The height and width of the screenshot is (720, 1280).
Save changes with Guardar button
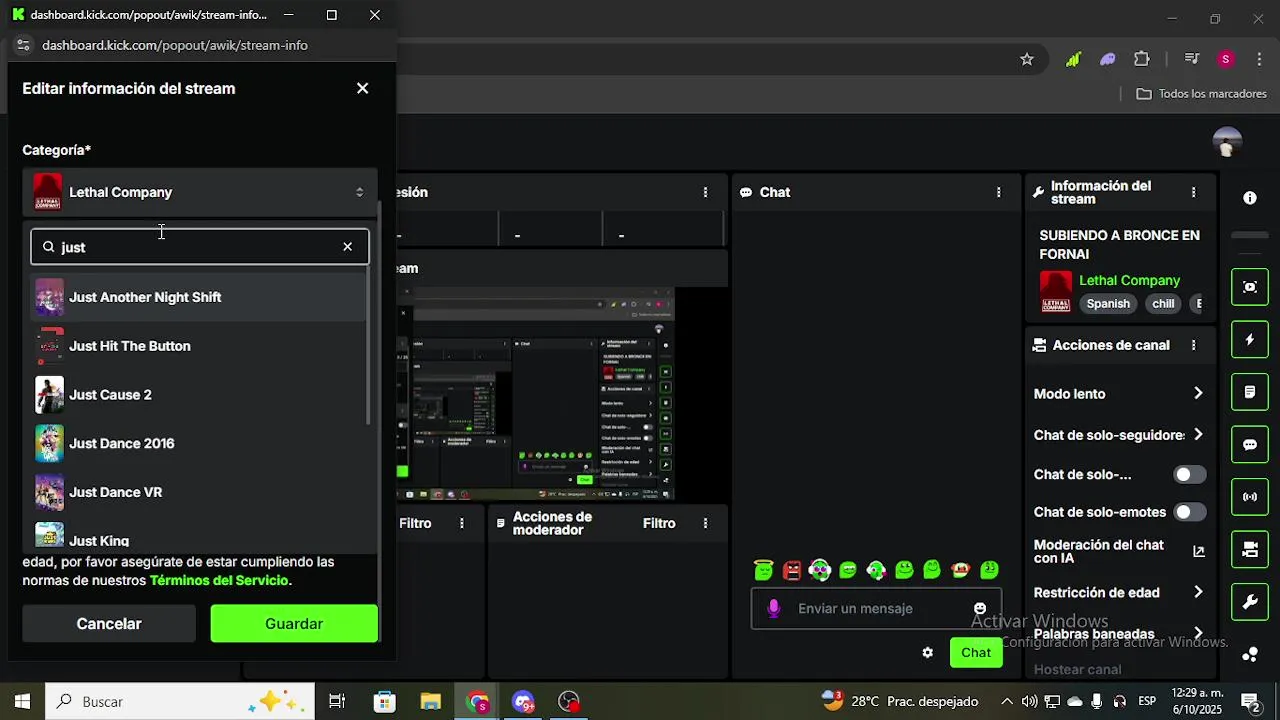click(x=294, y=624)
